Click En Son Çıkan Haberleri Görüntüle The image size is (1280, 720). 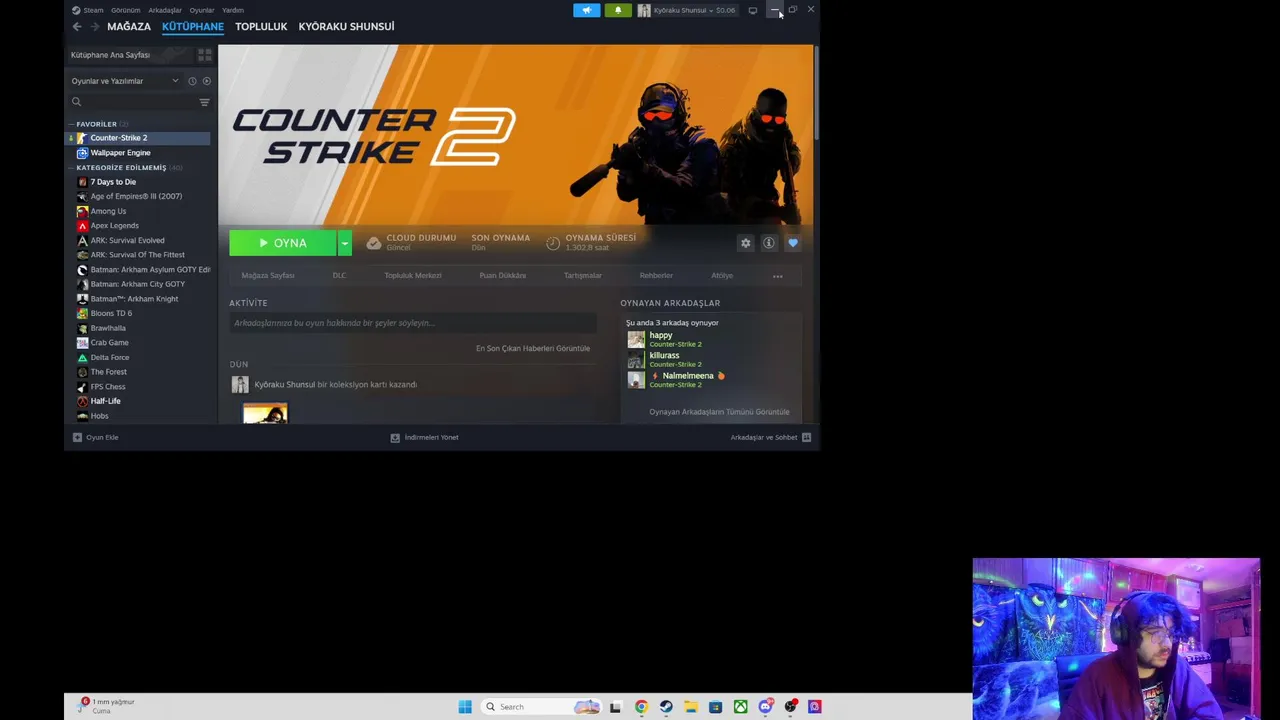click(x=533, y=349)
